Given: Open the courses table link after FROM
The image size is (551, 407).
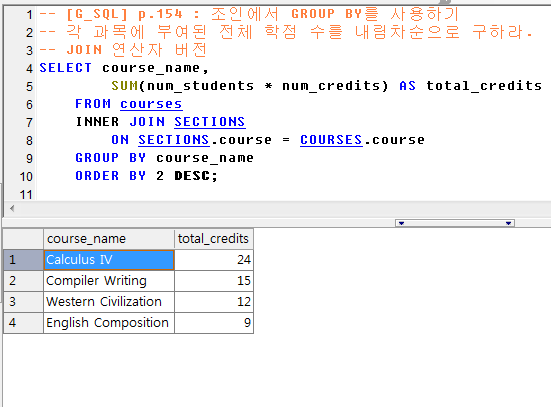Looking at the screenshot, I should (151, 104).
